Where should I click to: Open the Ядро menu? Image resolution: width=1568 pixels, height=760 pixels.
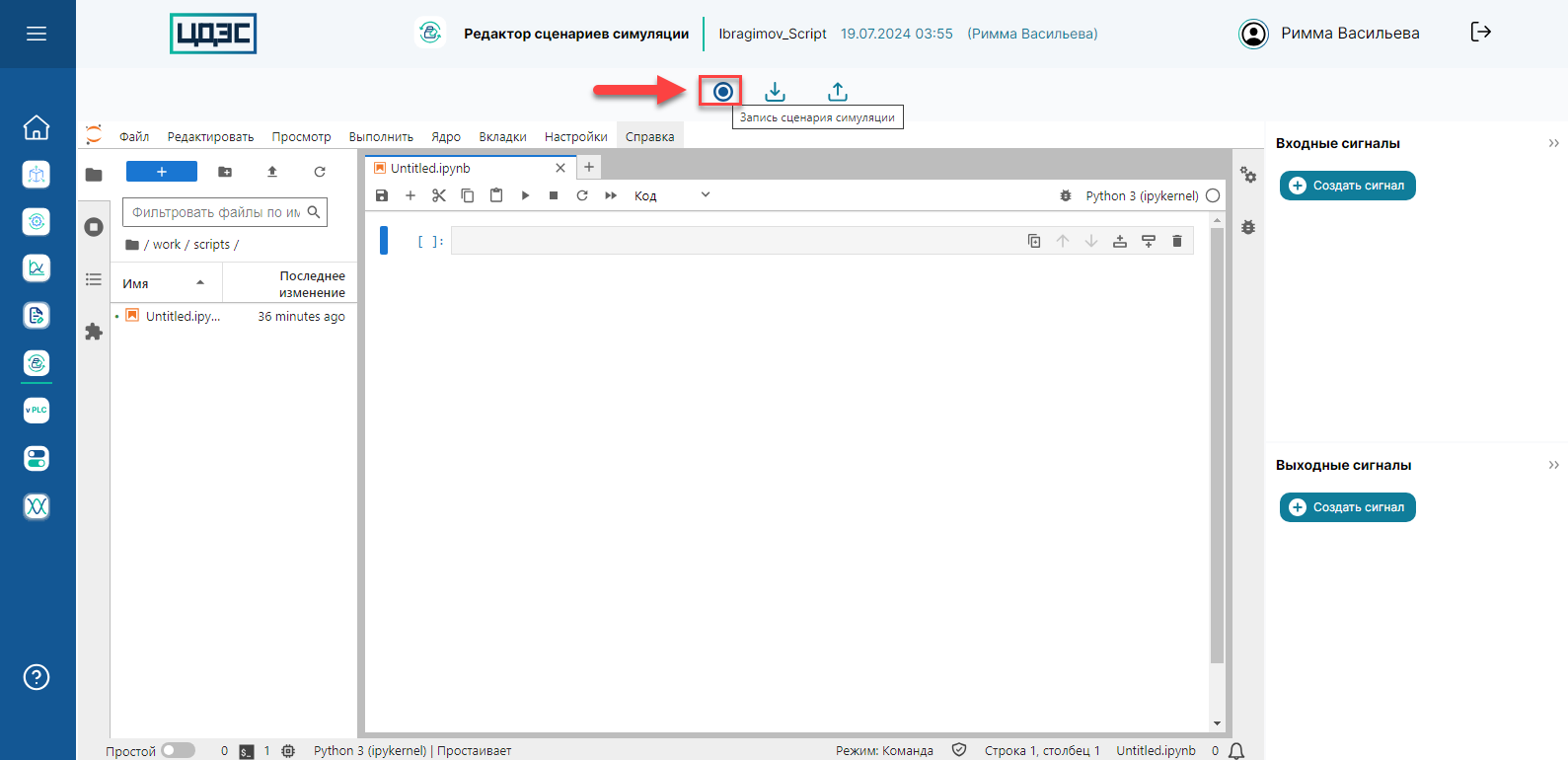tap(445, 137)
